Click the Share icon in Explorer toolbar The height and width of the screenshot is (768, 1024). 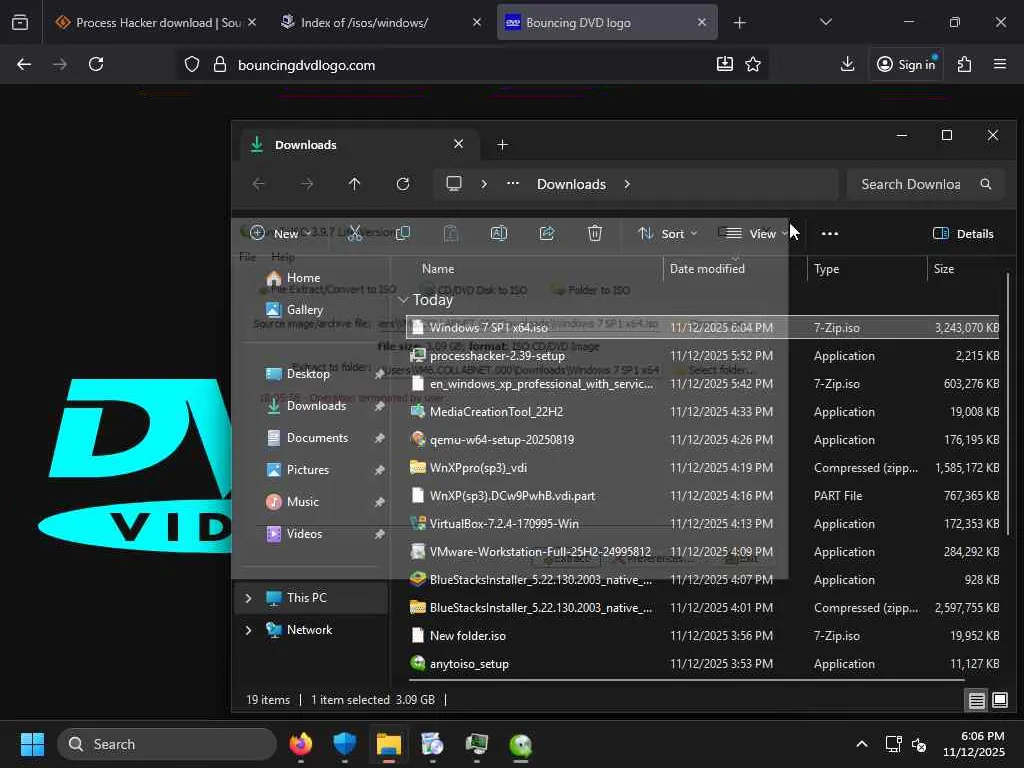547,233
